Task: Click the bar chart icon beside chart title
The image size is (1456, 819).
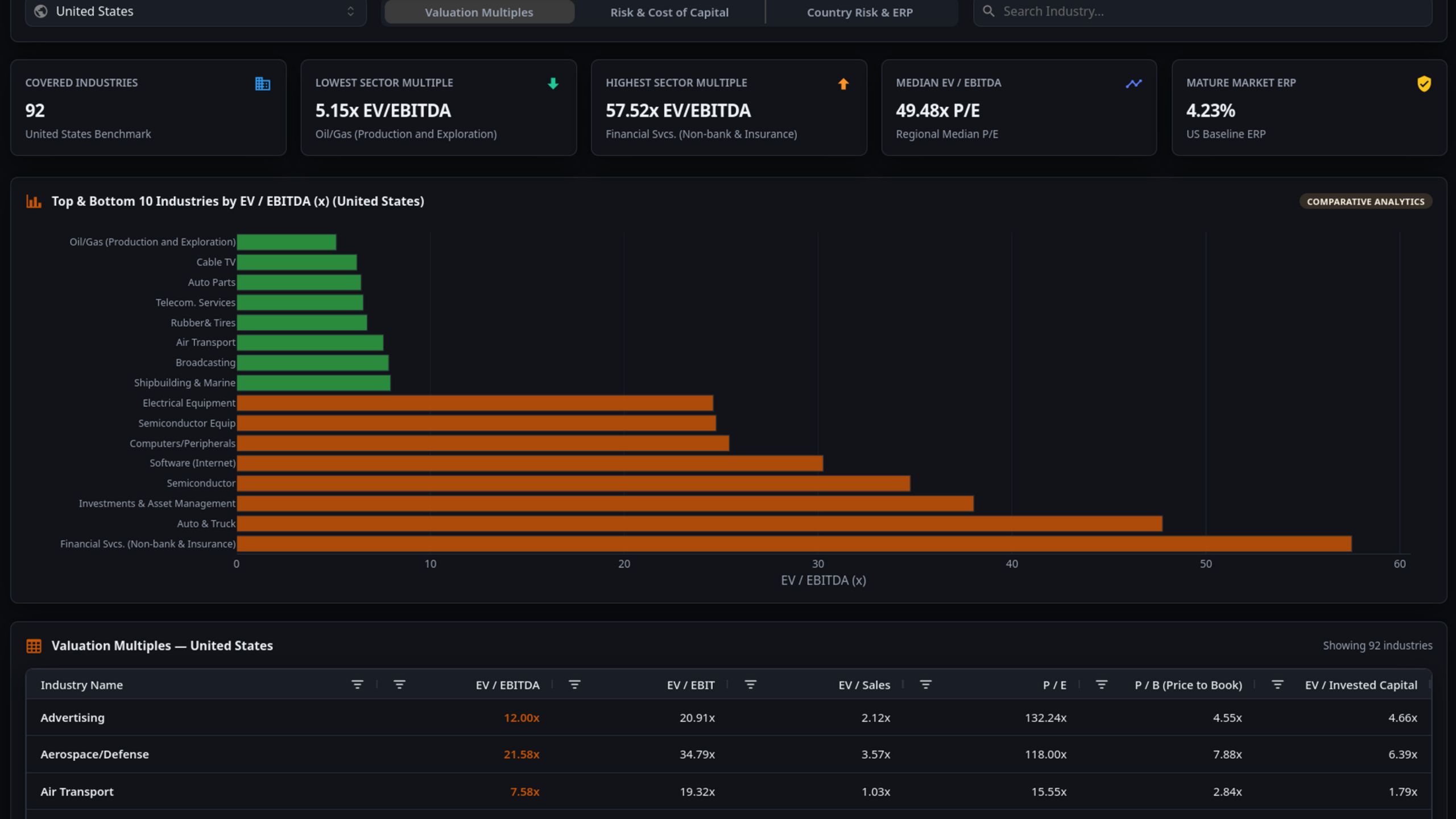Action: click(34, 201)
